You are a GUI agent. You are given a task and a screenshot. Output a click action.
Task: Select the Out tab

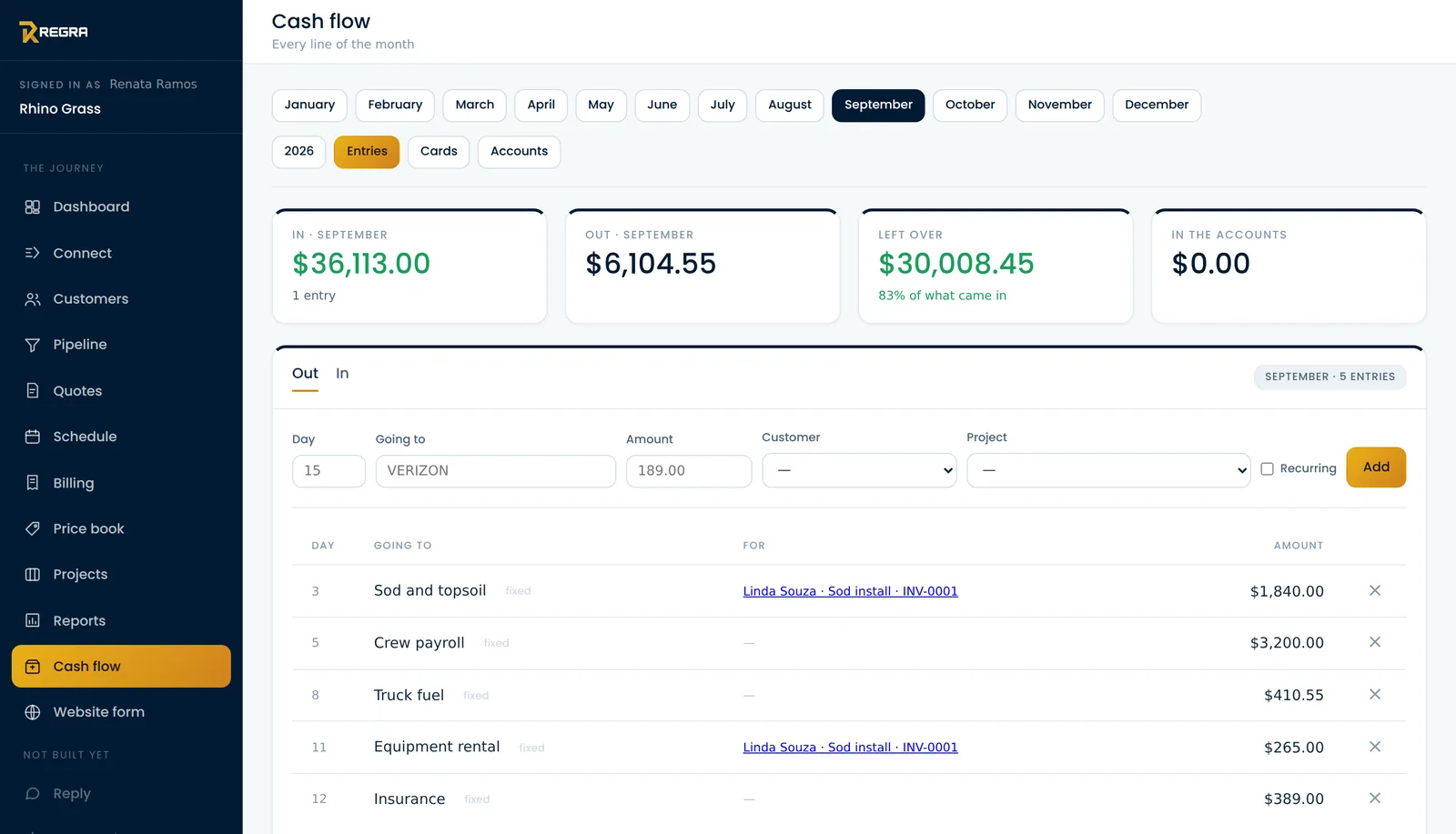305,374
